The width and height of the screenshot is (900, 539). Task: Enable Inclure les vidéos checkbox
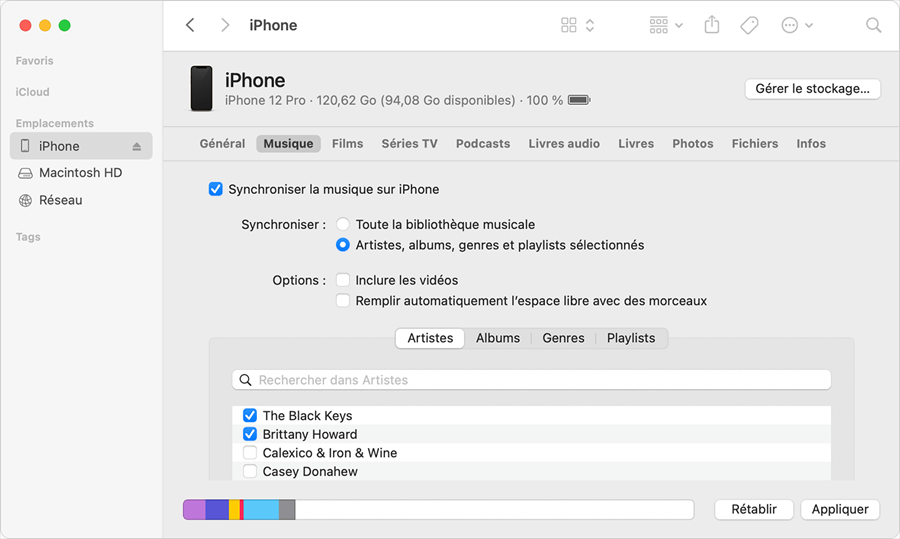[x=343, y=281]
